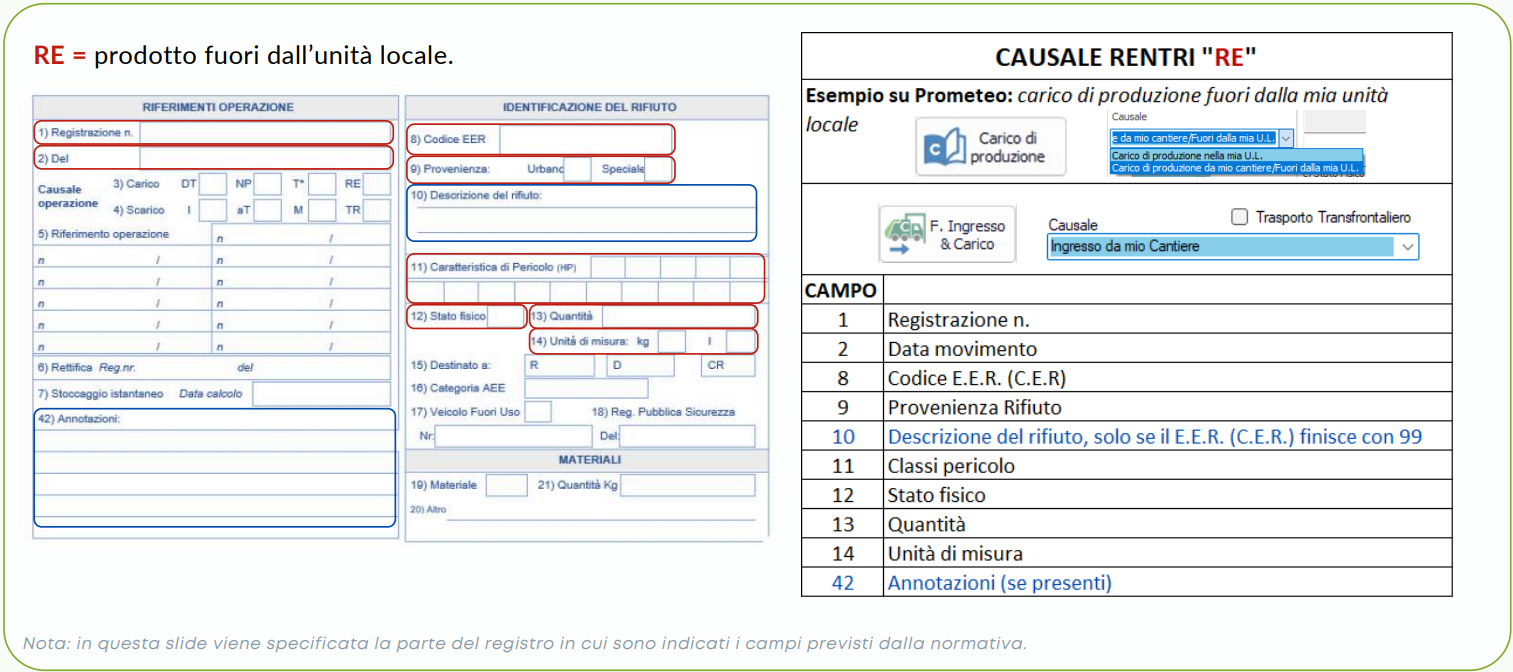This screenshot has width=1513, height=672.
Task: Click into the Codice EER field
Action: point(585,140)
